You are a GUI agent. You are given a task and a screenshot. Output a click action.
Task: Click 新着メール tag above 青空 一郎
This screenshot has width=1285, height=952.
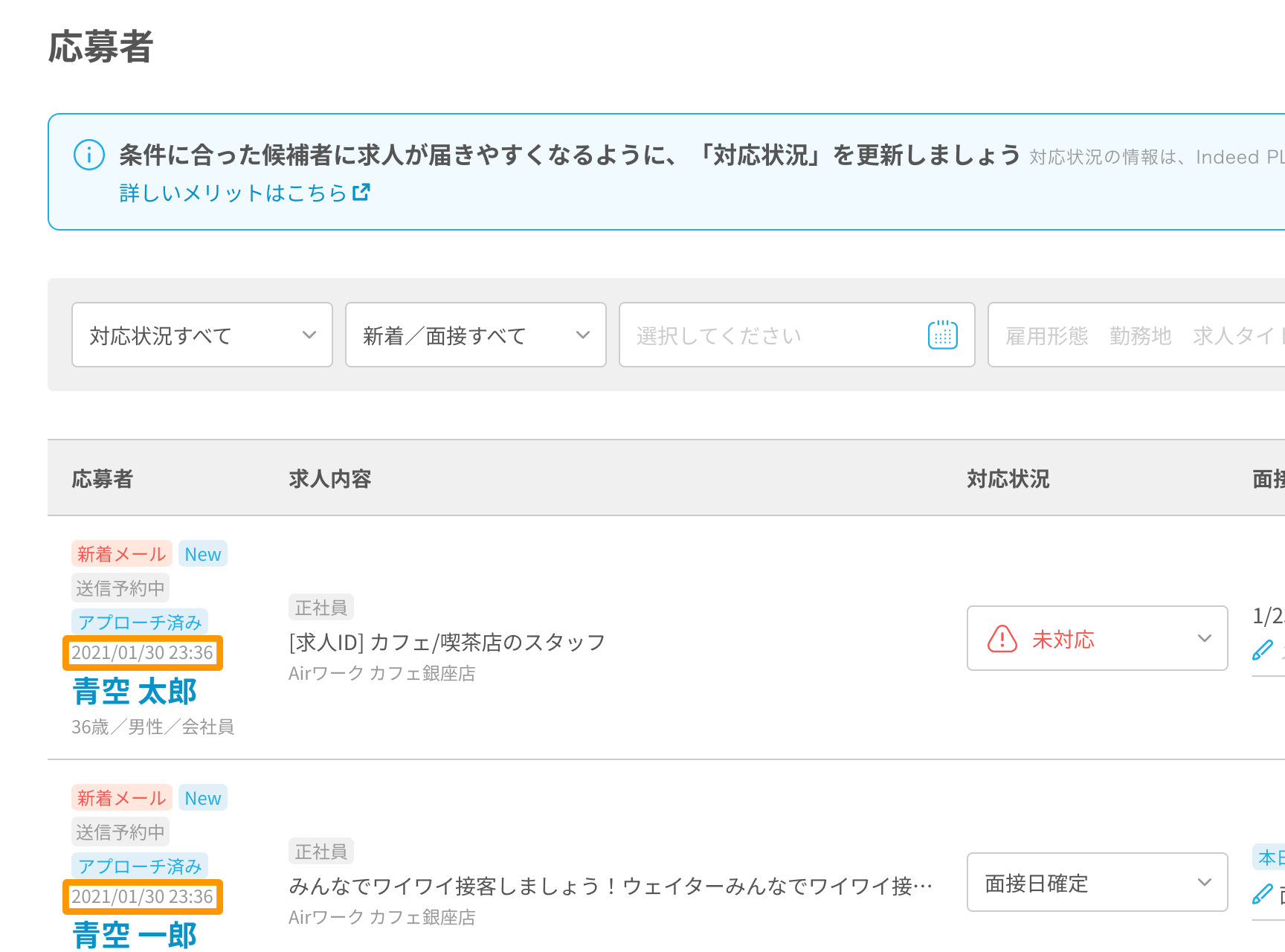[x=122, y=798]
